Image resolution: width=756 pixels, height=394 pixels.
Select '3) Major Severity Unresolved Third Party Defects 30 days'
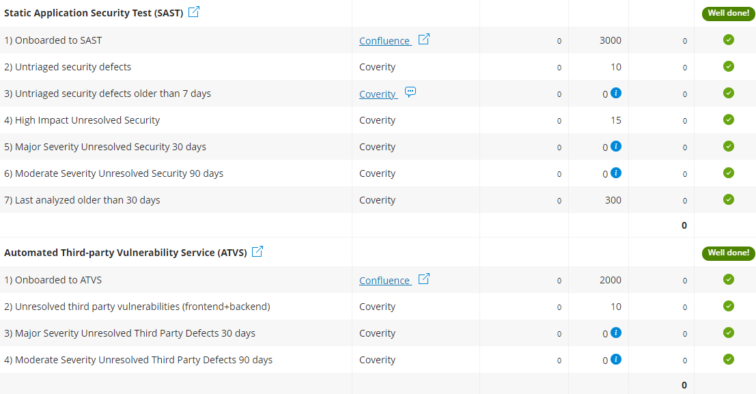pyautogui.click(x=130, y=333)
